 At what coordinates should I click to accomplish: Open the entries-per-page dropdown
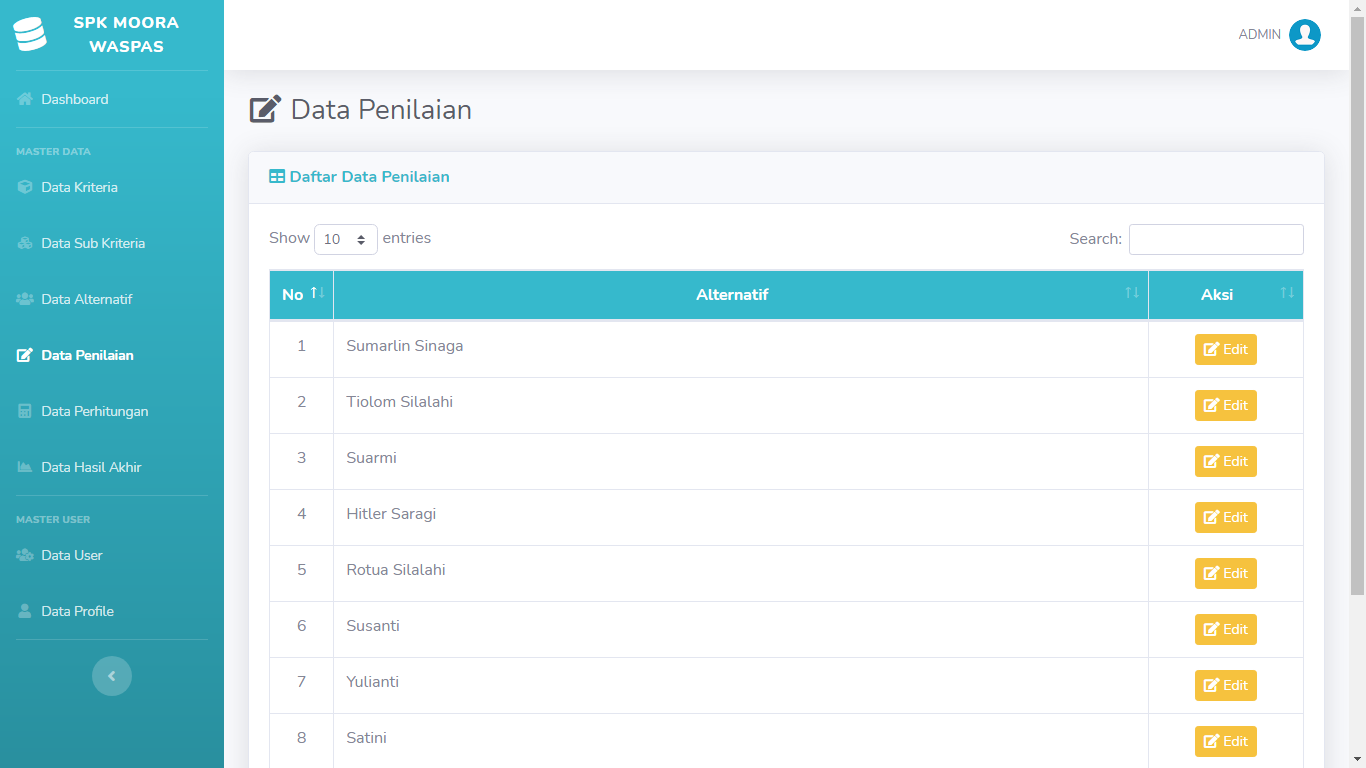click(x=346, y=239)
